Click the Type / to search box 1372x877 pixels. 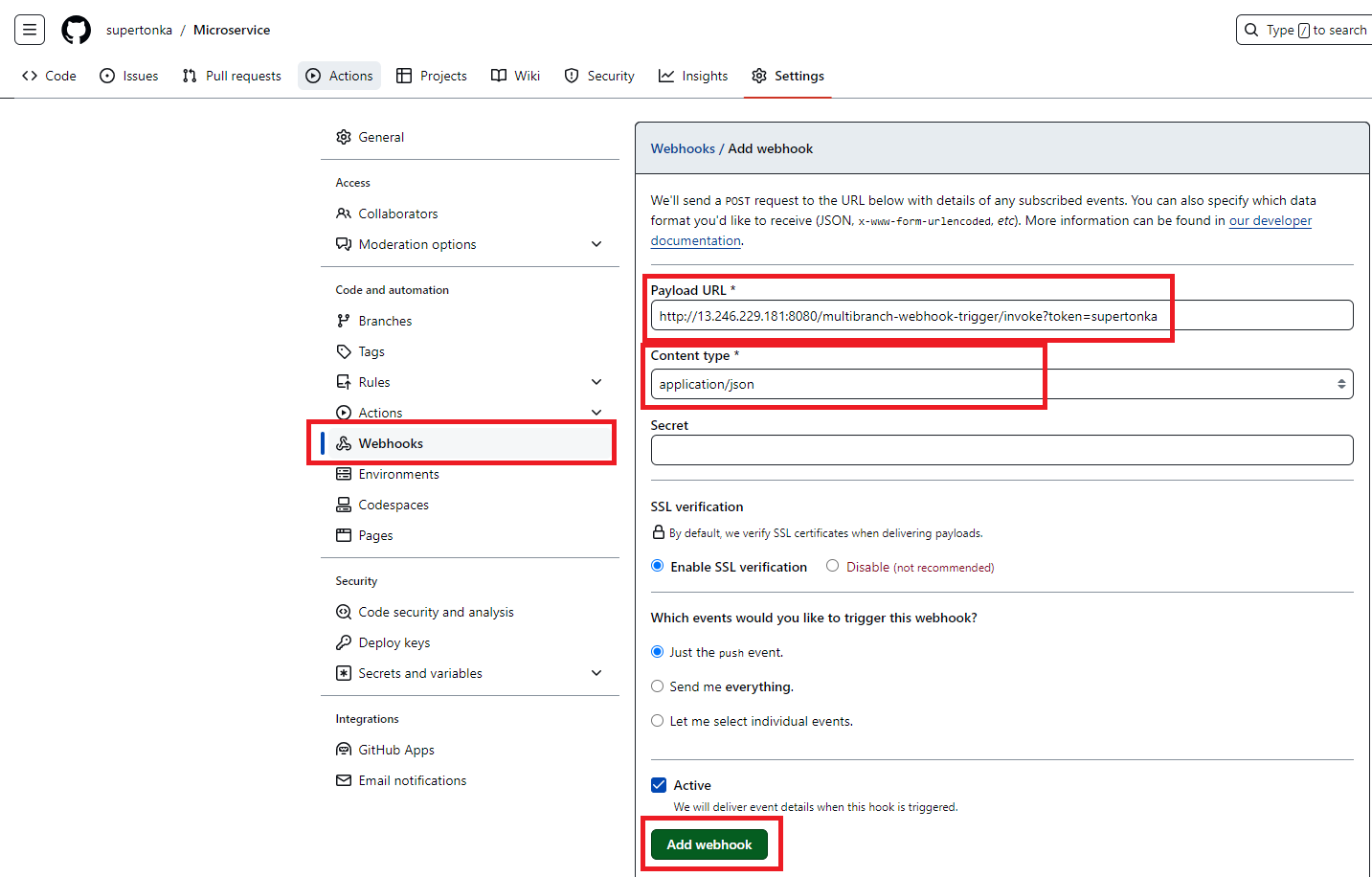1304,30
